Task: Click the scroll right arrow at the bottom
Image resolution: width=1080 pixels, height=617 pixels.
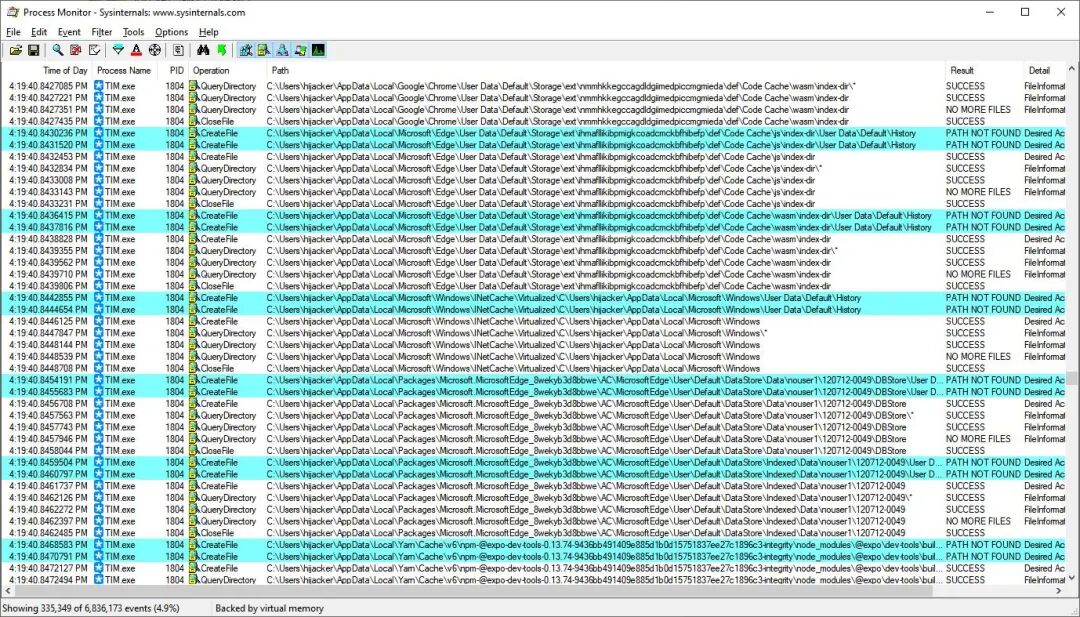Action: point(1059,592)
